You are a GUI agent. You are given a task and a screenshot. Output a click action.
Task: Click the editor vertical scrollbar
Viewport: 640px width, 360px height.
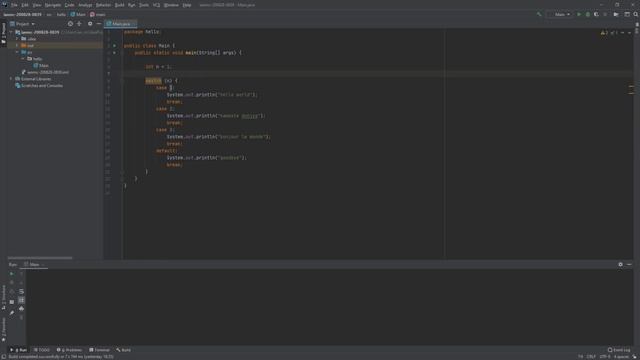(x=631, y=143)
